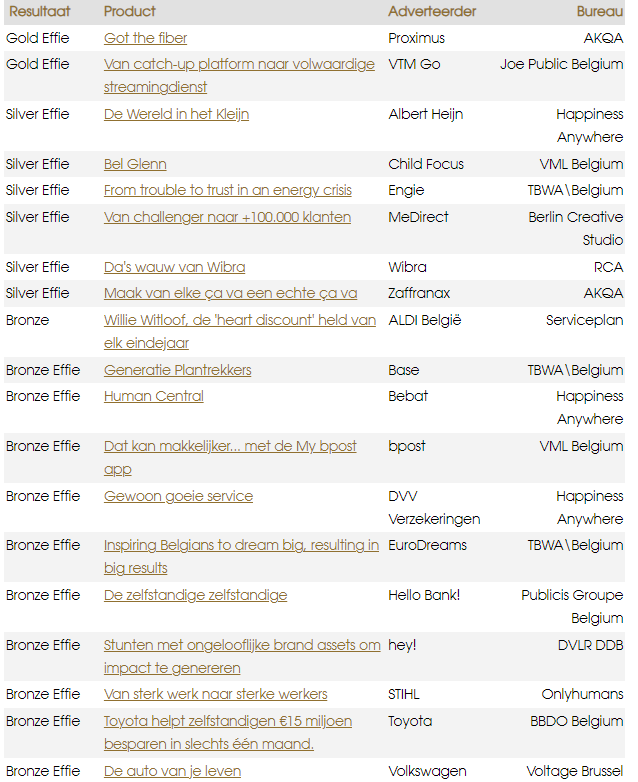
Task: Open the 'Got the fiber' link
Action: [x=145, y=38]
